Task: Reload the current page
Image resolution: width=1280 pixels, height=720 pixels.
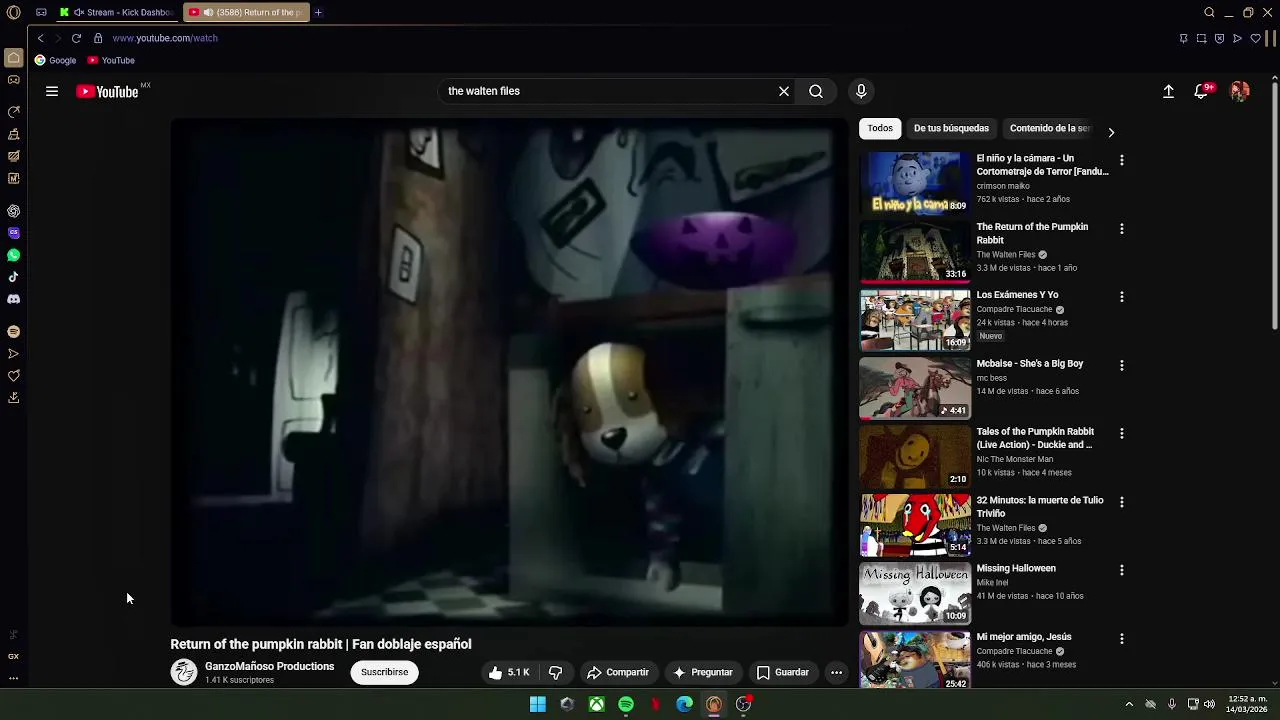Action: 76,38
